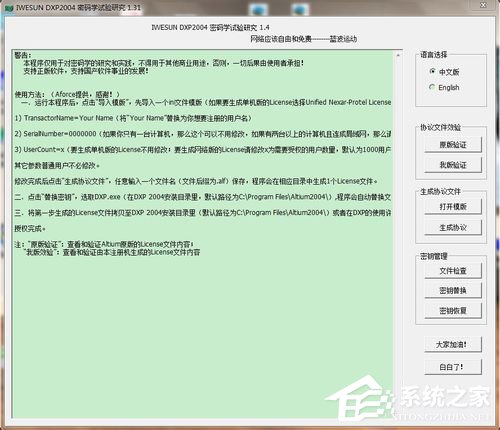Click the 原版验证 button
Viewport: 500px width, 430px height.
coord(453,145)
